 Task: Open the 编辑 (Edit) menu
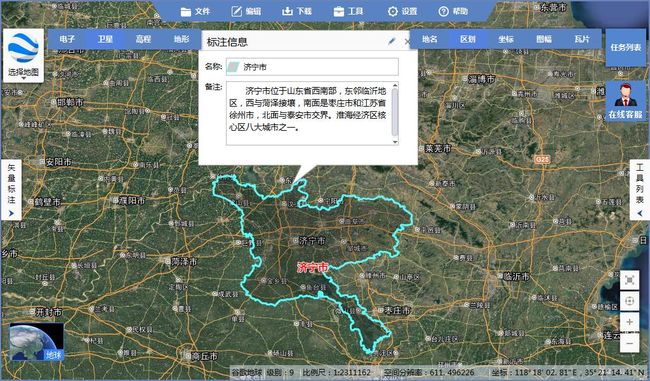pos(246,11)
